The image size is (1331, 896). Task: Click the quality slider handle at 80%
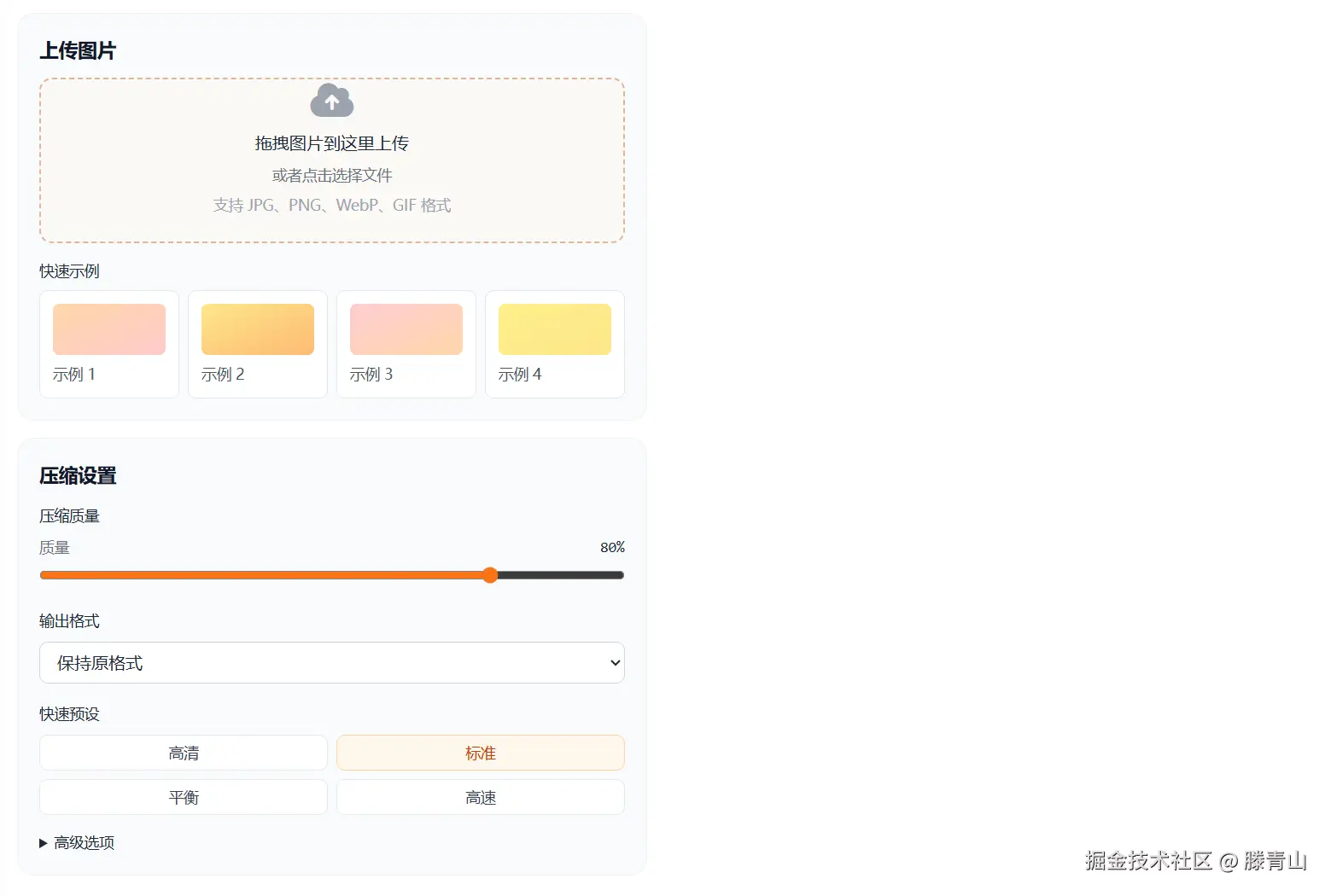click(489, 575)
